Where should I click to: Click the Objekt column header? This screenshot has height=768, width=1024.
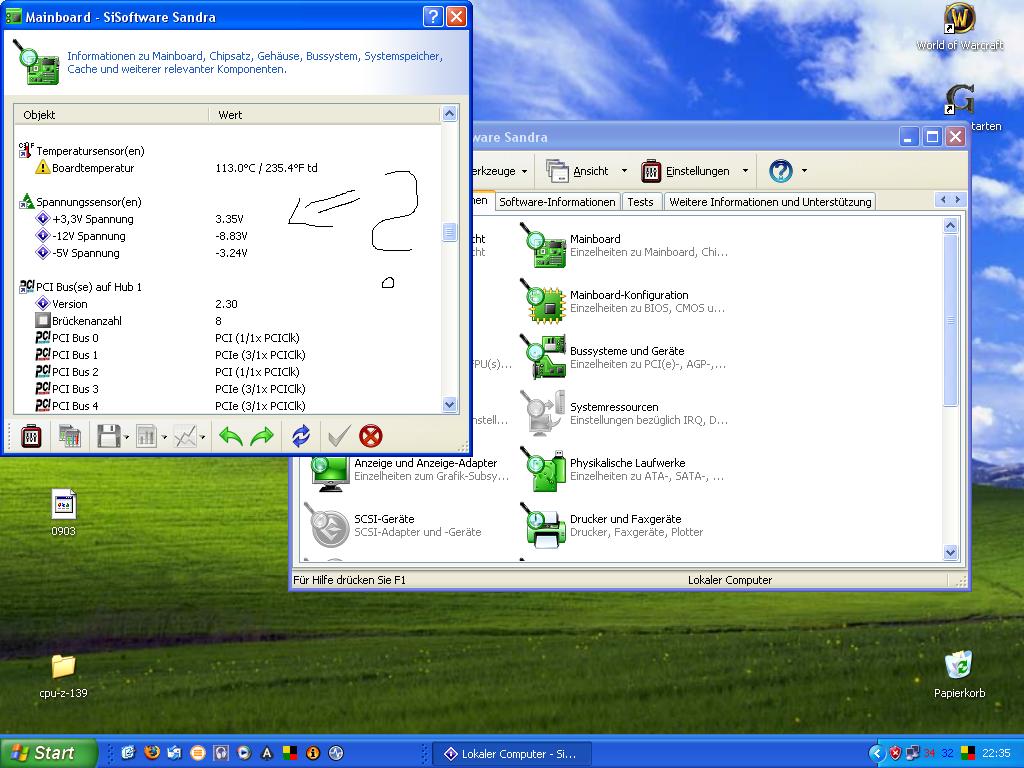click(111, 115)
